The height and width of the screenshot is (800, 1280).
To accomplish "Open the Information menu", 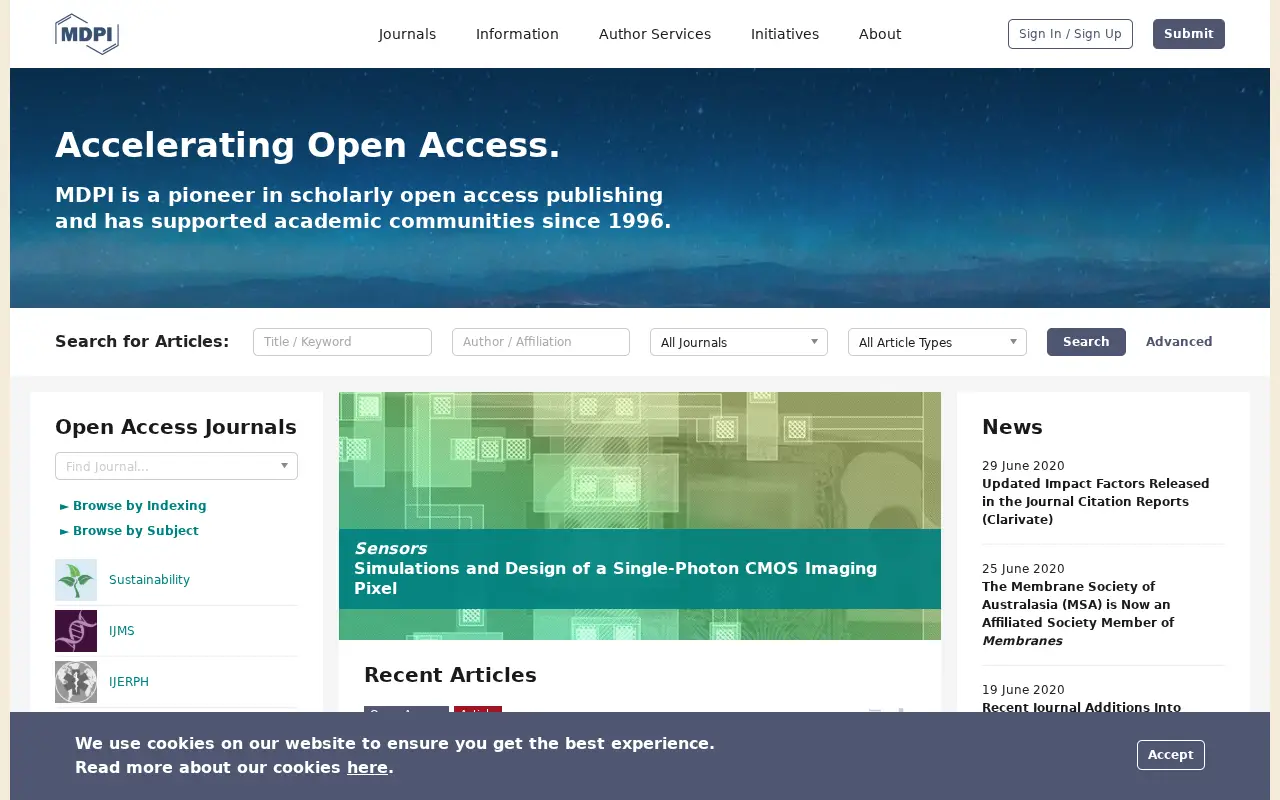I will (x=517, y=34).
